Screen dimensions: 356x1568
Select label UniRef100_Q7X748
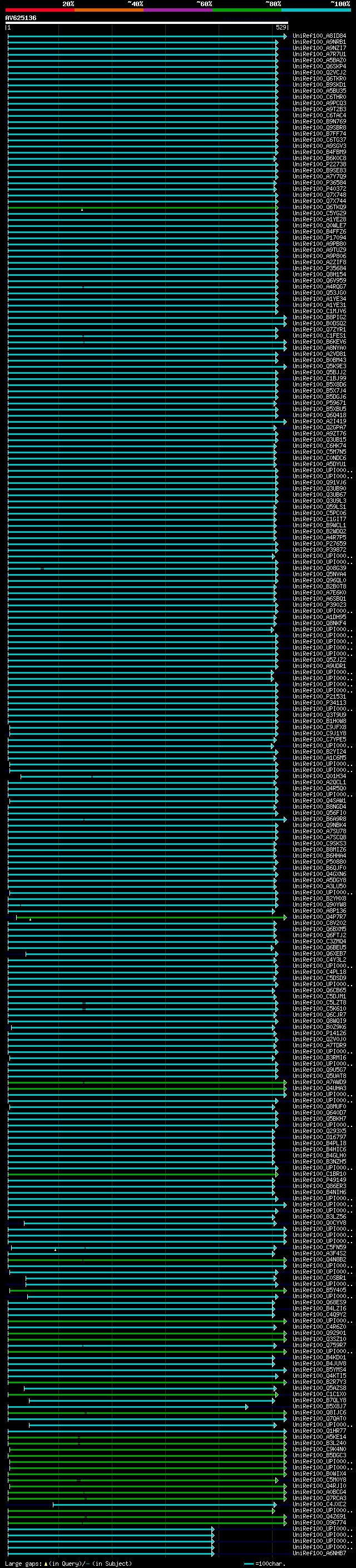coord(319,195)
